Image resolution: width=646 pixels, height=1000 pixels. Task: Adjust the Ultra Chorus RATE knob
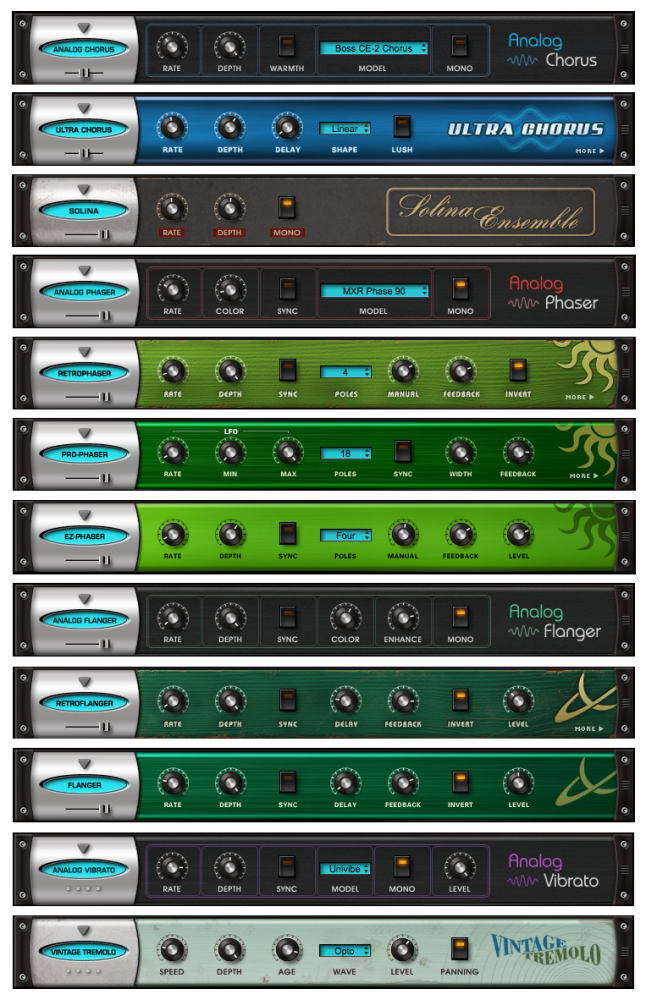172,127
